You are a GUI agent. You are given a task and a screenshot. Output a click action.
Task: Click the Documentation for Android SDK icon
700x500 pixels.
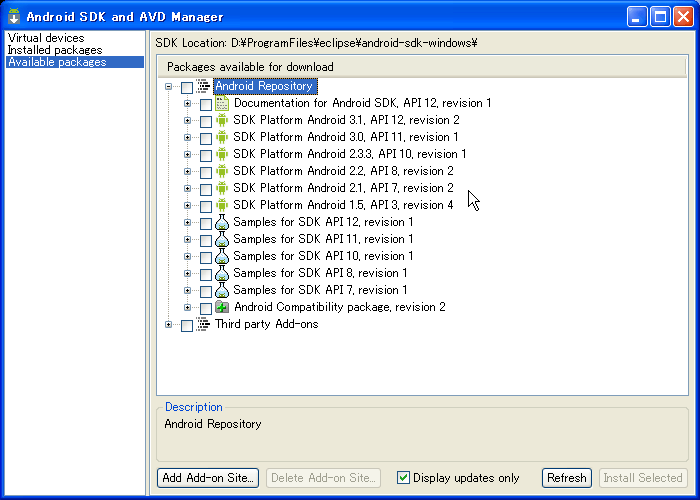tap(222, 103)
